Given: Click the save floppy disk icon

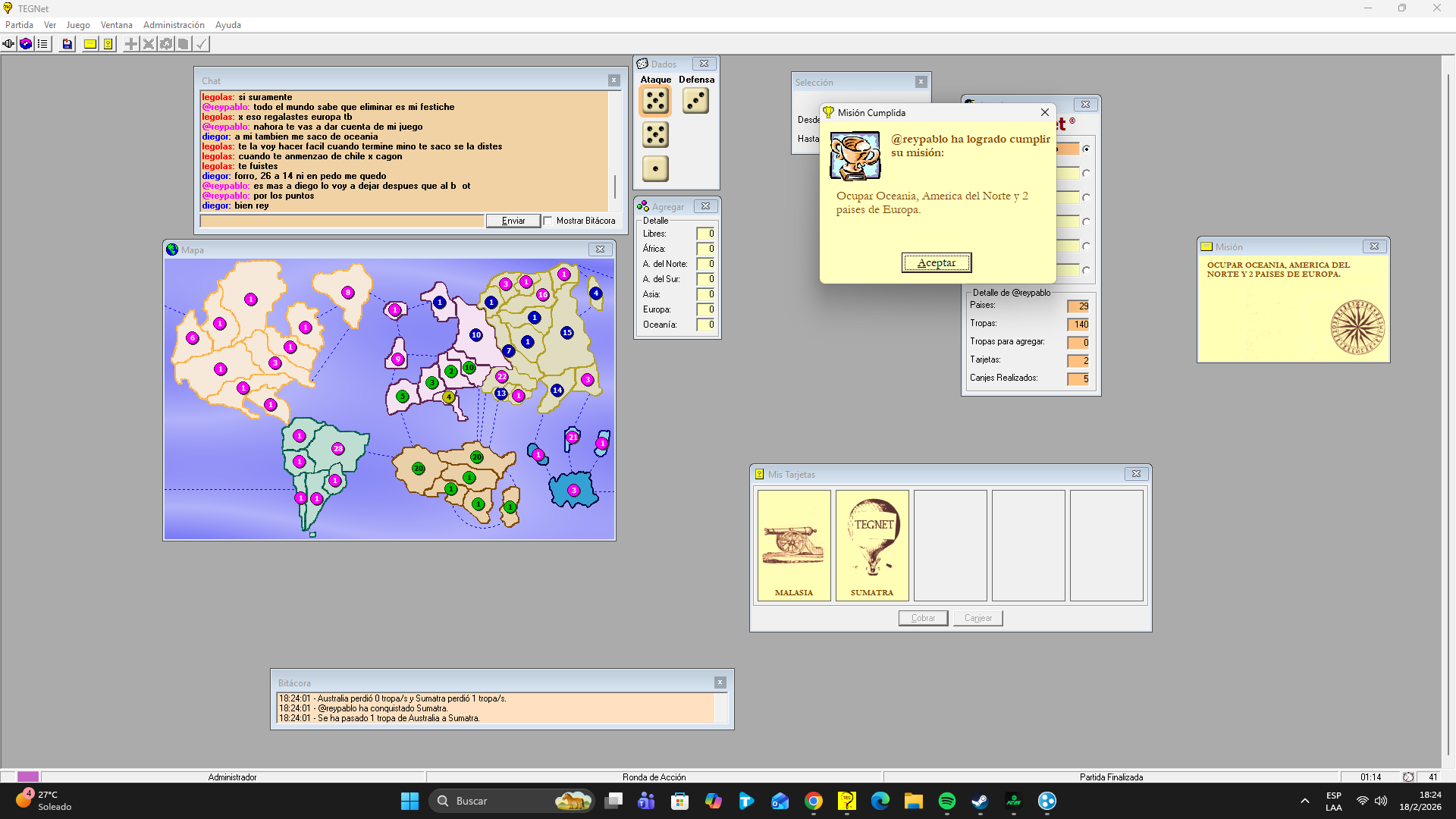Looking at the screenshot, I should 67,44.
